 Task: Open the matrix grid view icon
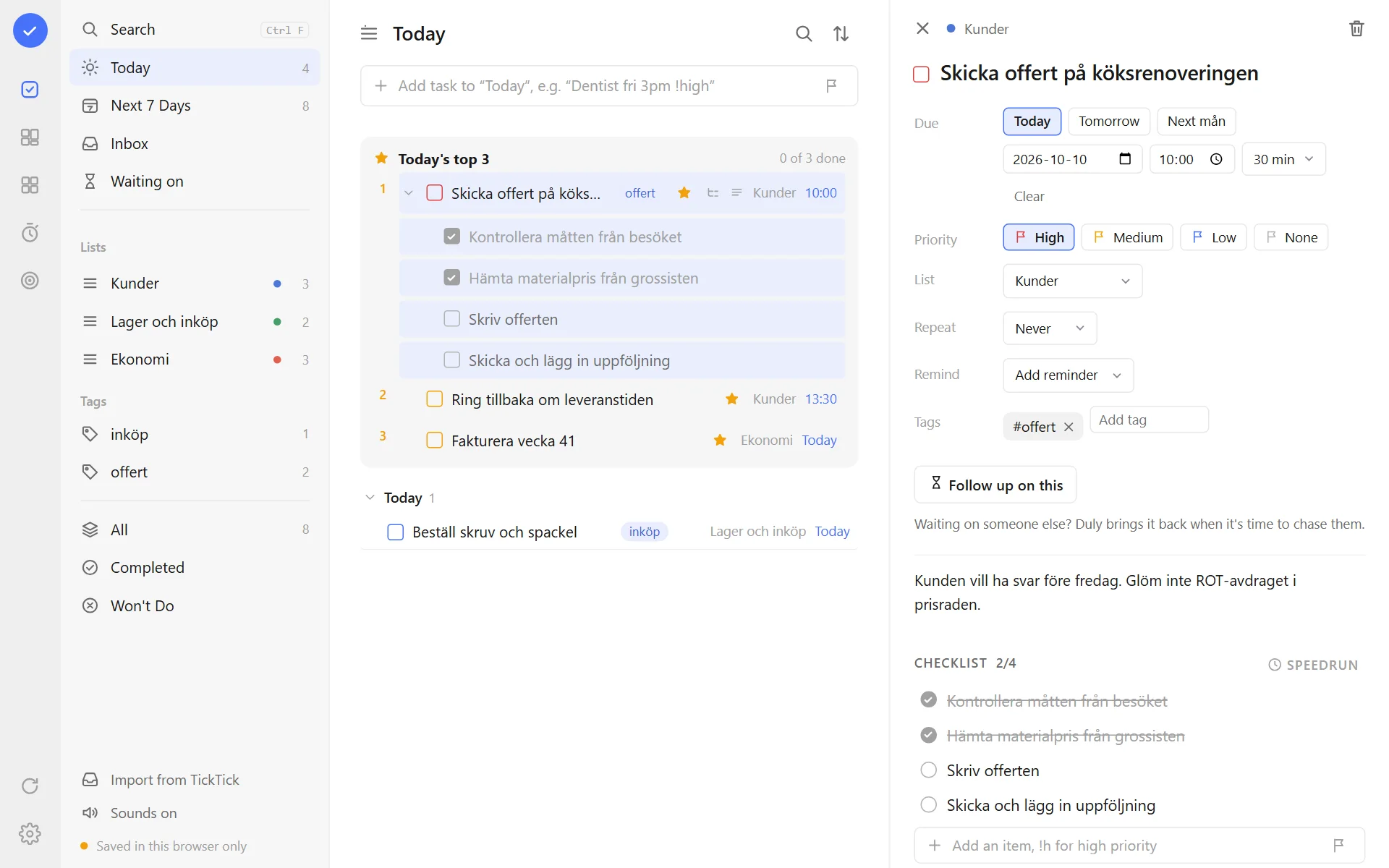coord(30,137)
